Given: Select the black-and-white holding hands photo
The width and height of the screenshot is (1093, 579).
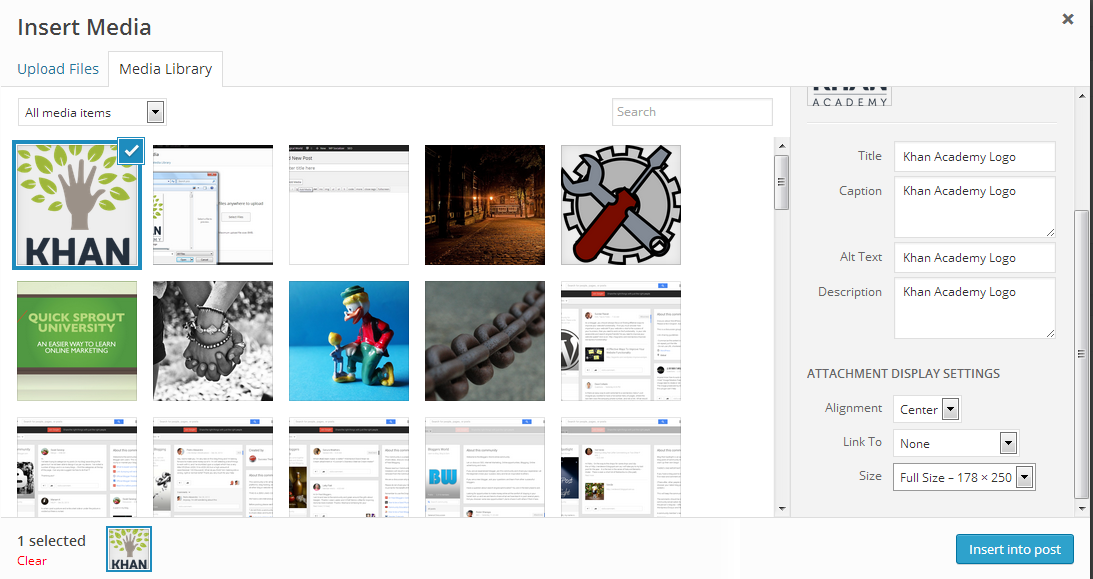Looking at the screenshot, I should click(213, 341).
